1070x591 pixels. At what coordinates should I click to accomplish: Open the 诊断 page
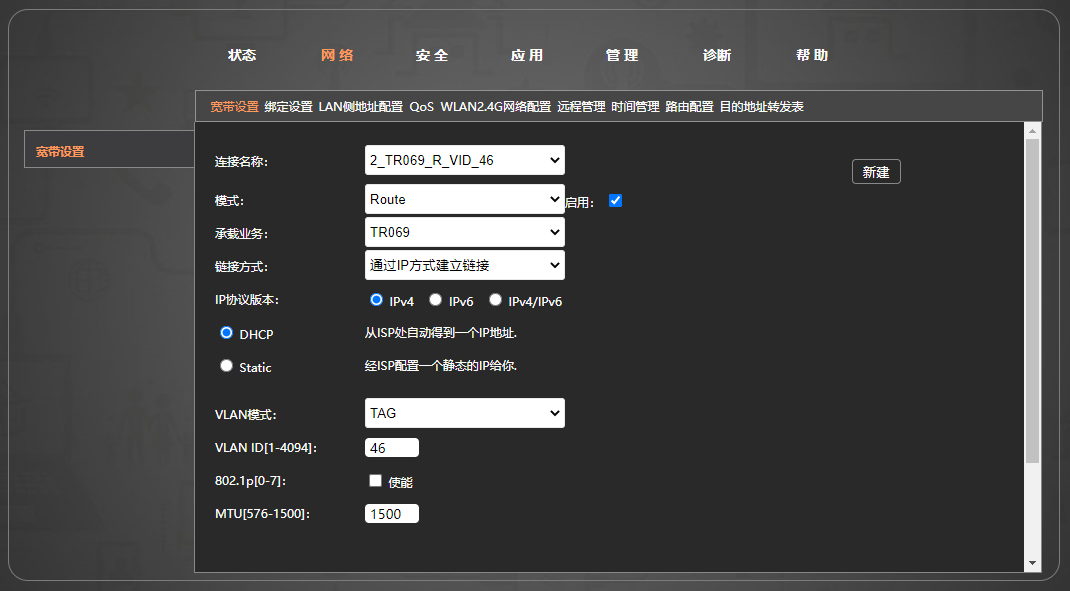pyautogui.click(x=717, y=55)
